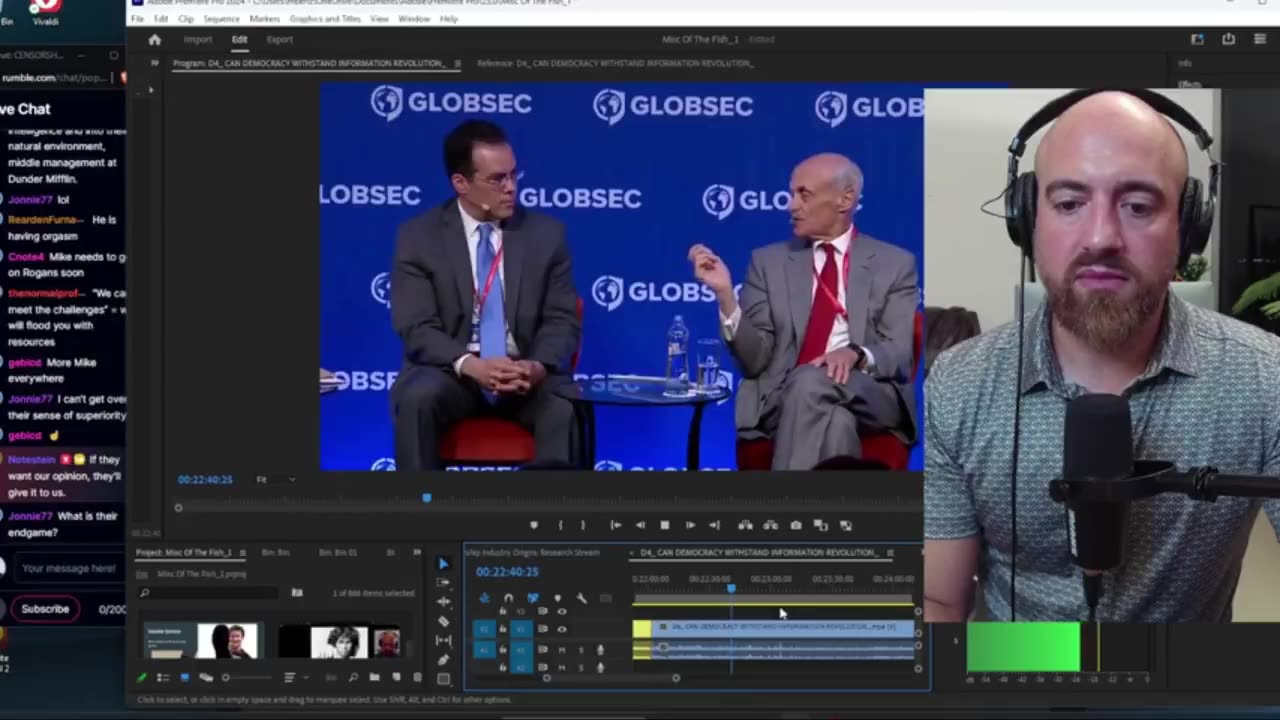Click the timeline settings wrench icon
The width and height of the screenshot is (1280, 720).
pyautogui.click(x=581, y=599)
